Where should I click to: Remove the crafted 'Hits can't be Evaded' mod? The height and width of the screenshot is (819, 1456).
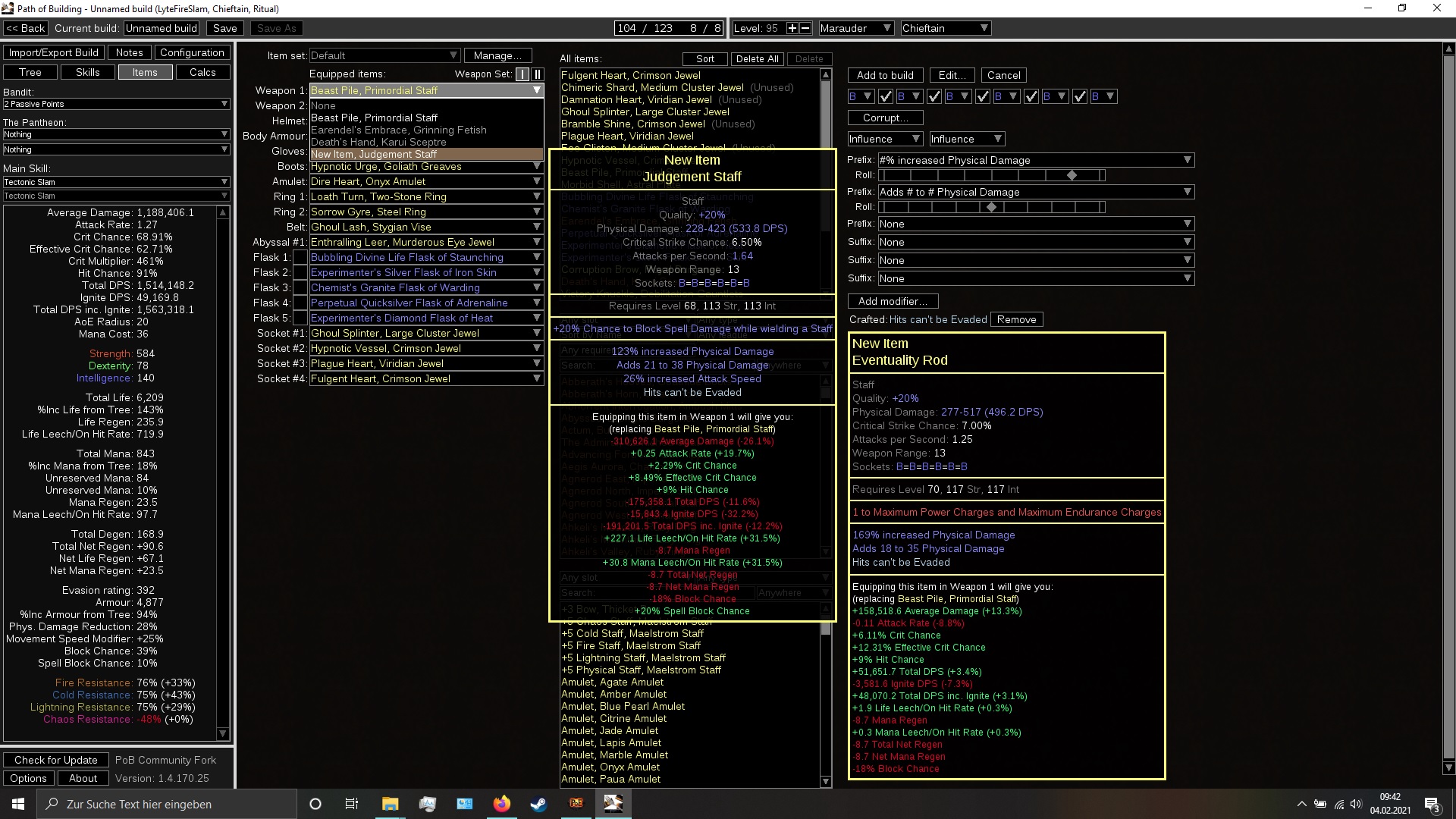pyautogui.click(x=1016, y=319)
